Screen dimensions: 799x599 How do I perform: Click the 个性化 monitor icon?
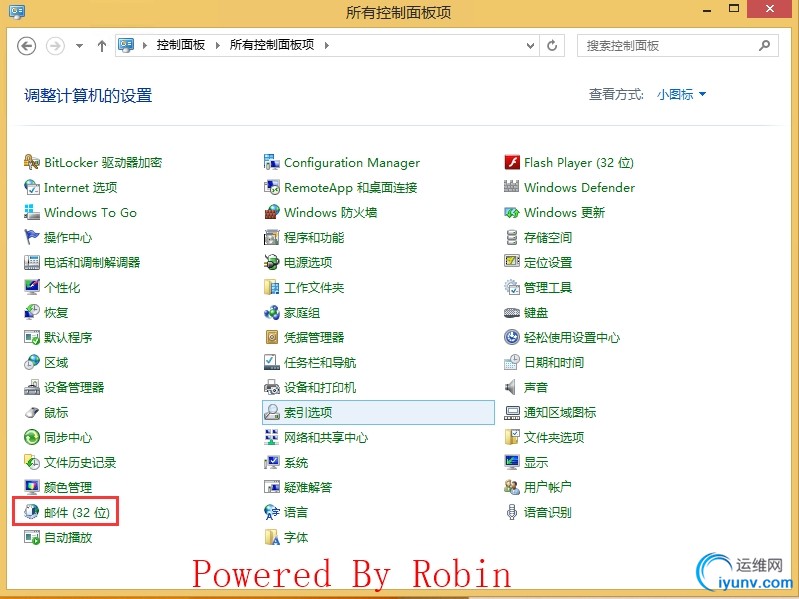32,287
